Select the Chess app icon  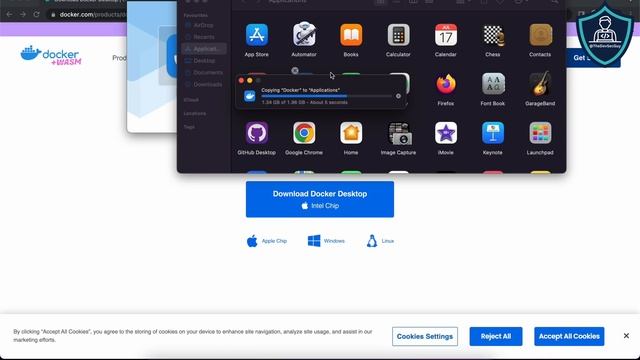tap(493, 35)
